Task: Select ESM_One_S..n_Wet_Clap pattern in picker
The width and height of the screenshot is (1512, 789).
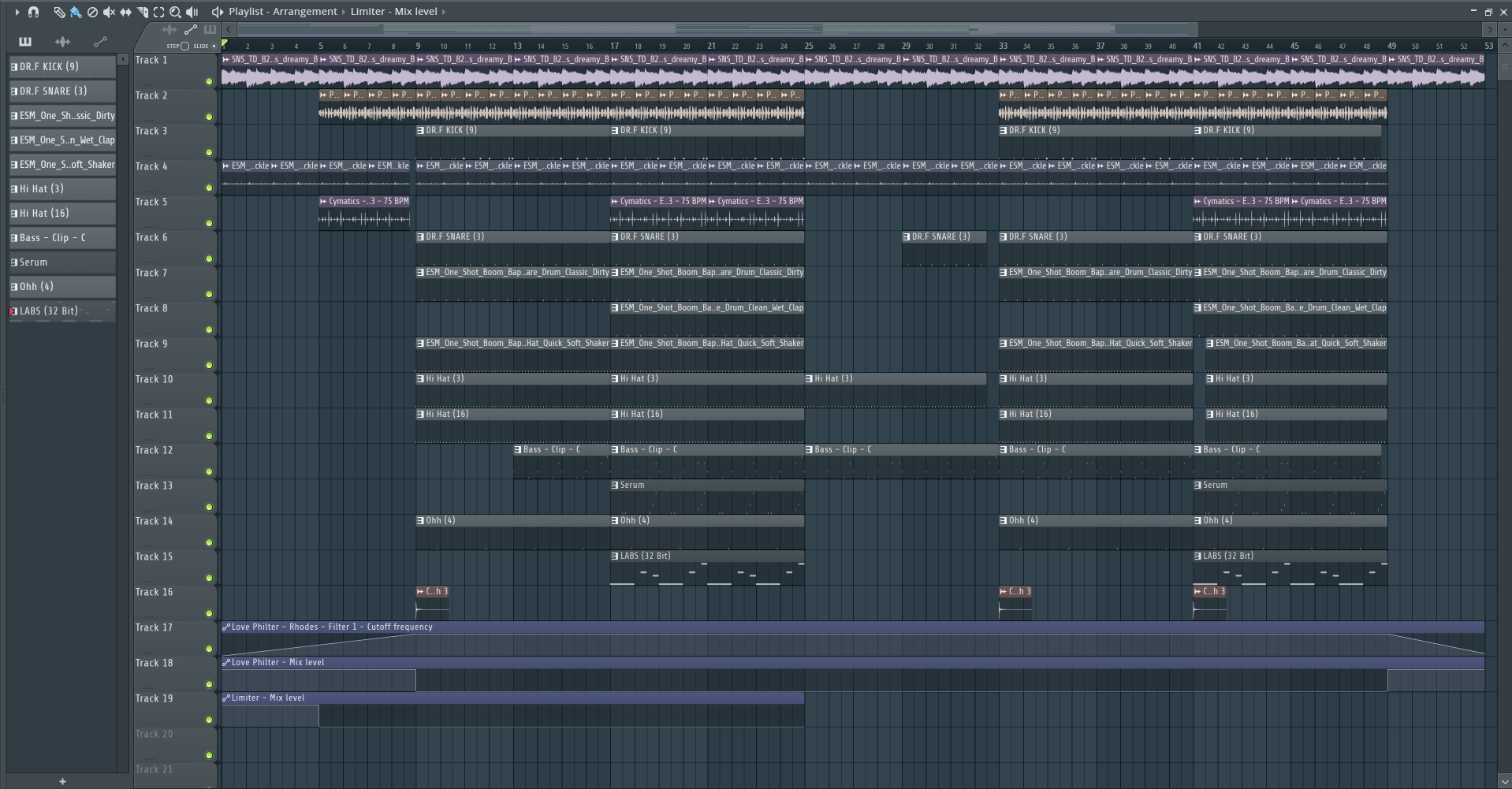Action: pos(62,140)
